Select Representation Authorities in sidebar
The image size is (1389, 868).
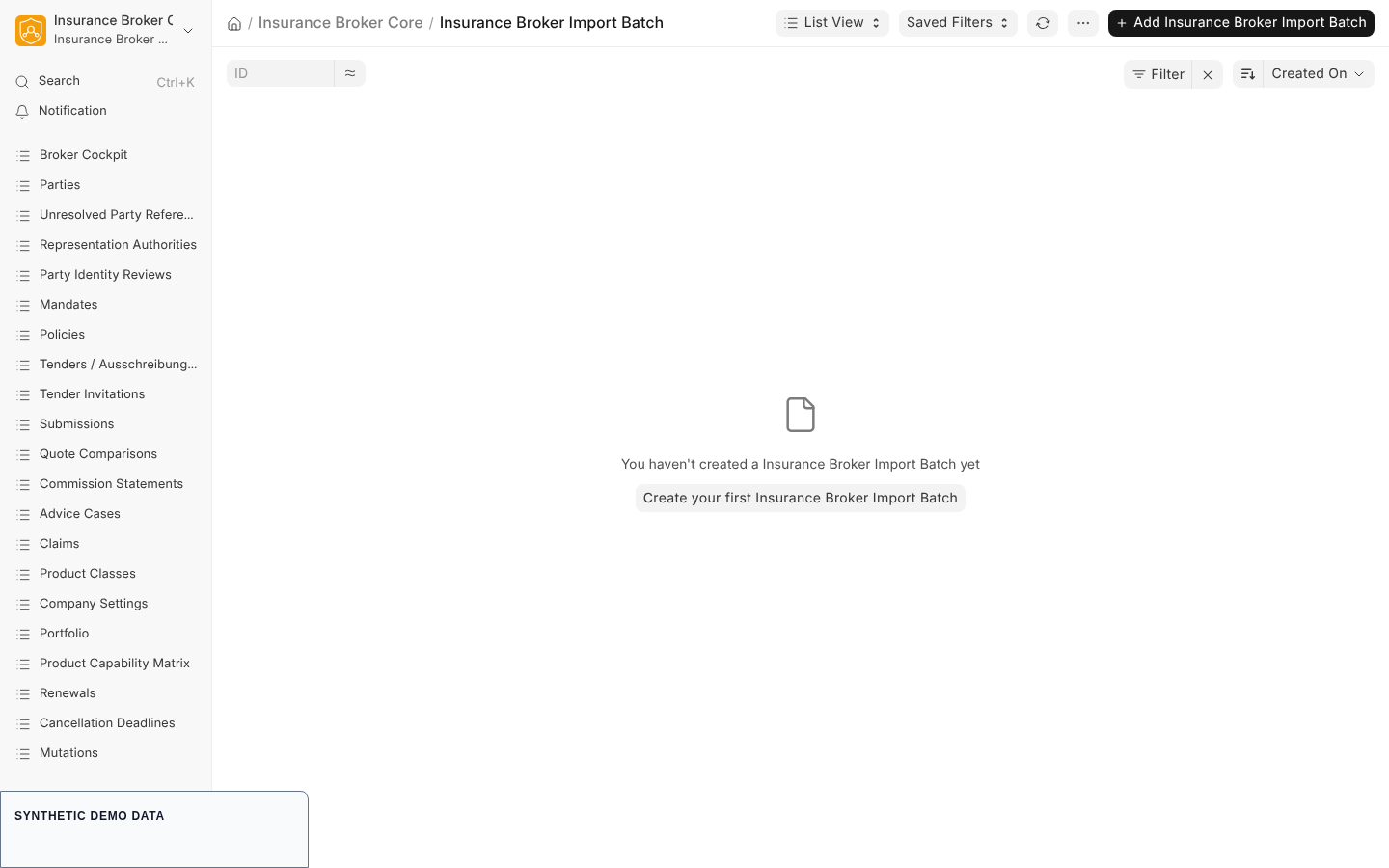[x=105, y=245]
